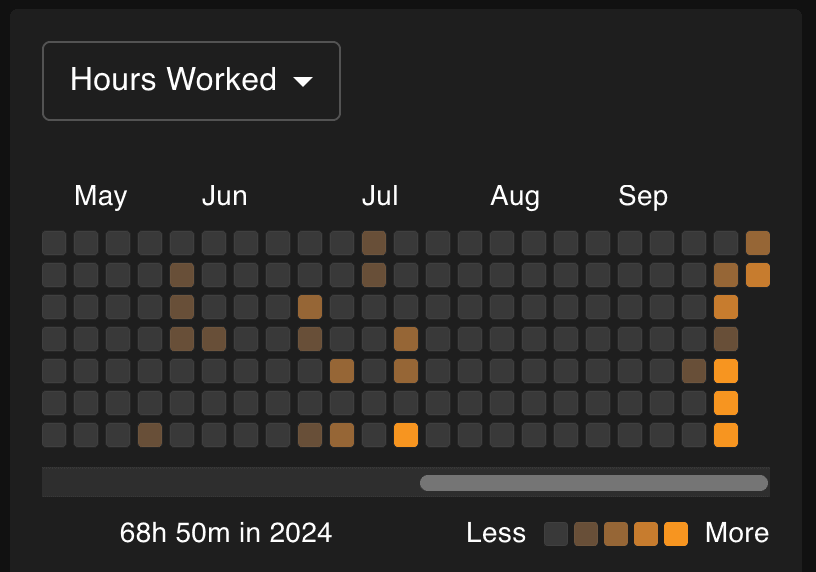This screenshot has height=572, width=816.
Task: Click the middle swatch of the legend
Action: (616, 534)
